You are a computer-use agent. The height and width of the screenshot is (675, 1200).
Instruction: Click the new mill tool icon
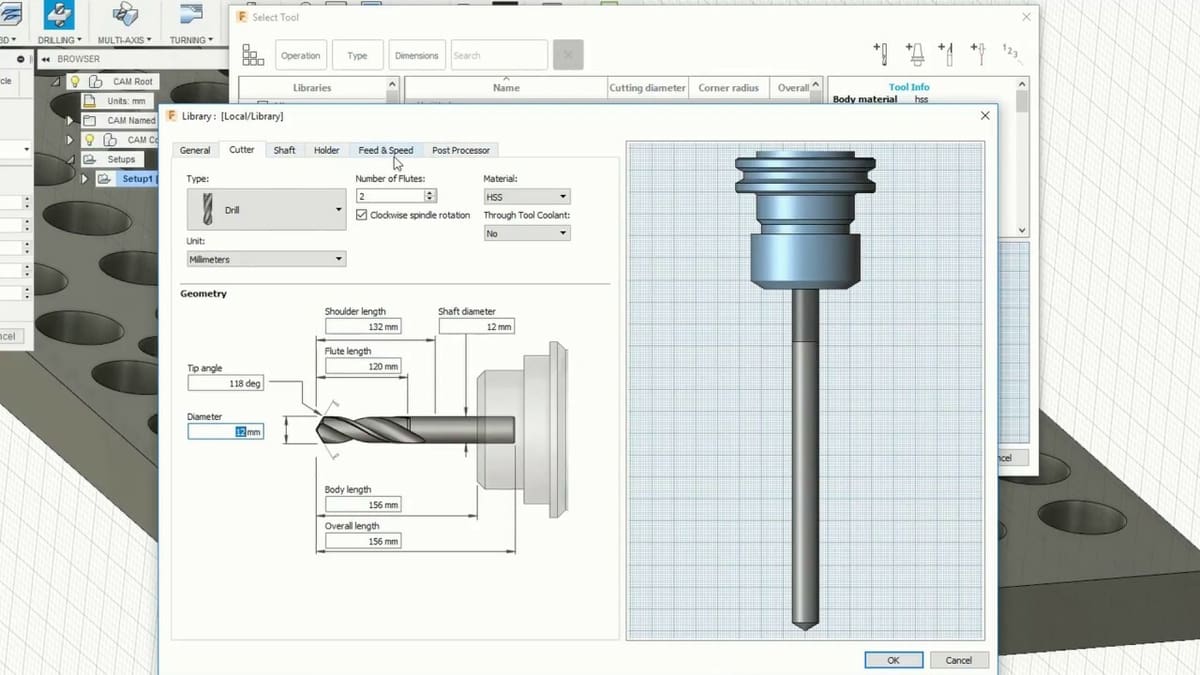coord(880,54)
